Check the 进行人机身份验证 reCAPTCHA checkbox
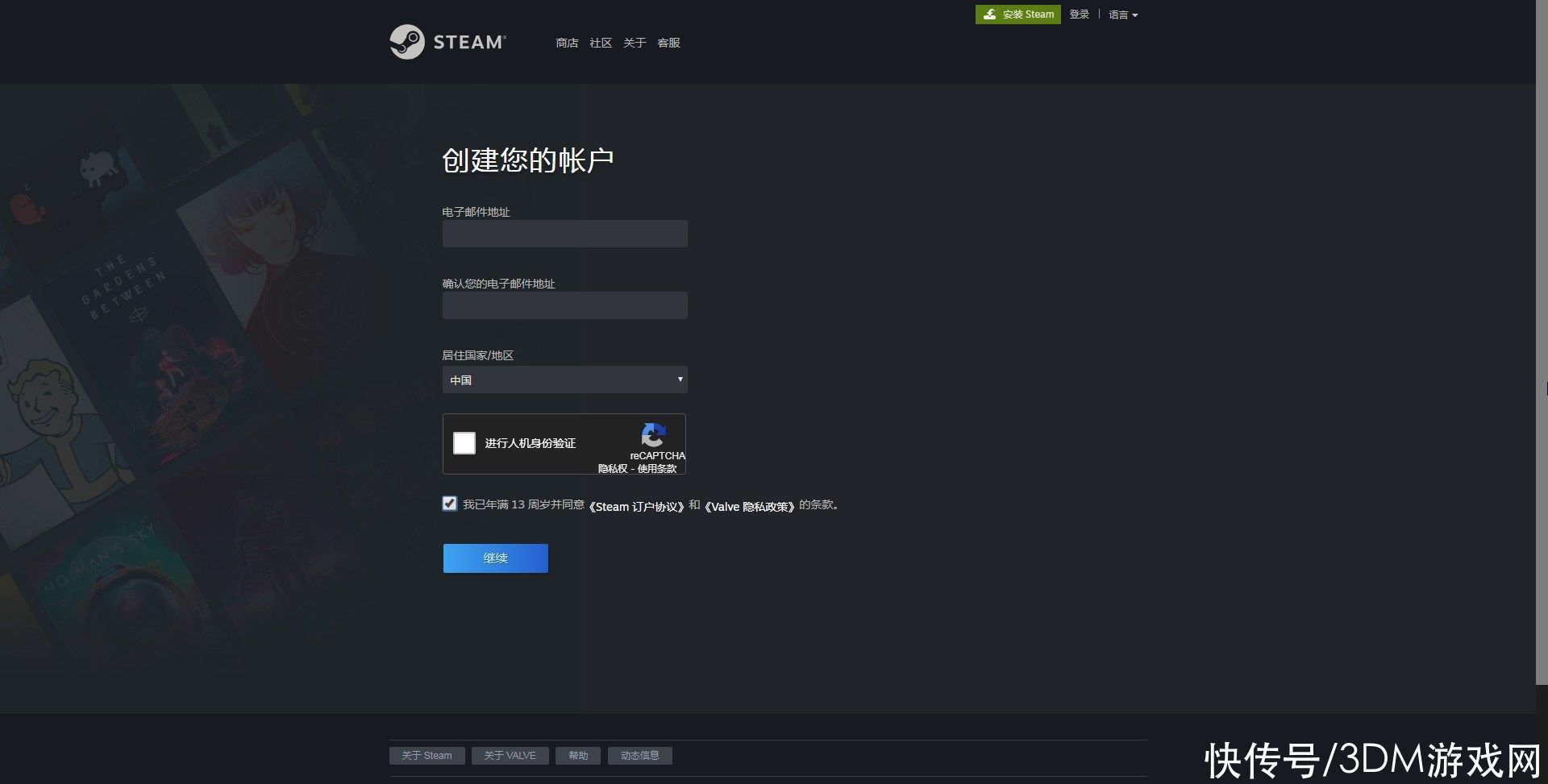1548x784 pixels. tap(464, 443)
